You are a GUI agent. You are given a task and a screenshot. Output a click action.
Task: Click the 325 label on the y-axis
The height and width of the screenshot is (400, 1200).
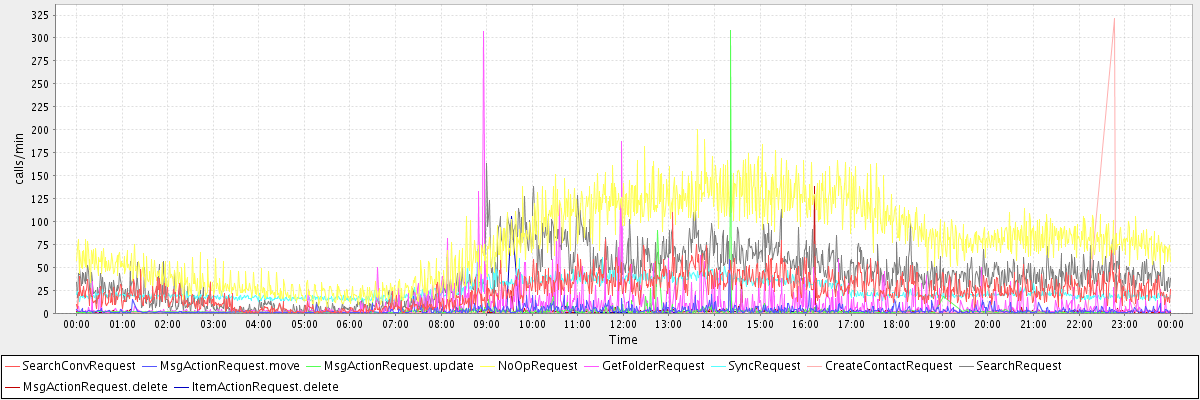[x=42, y=16]
